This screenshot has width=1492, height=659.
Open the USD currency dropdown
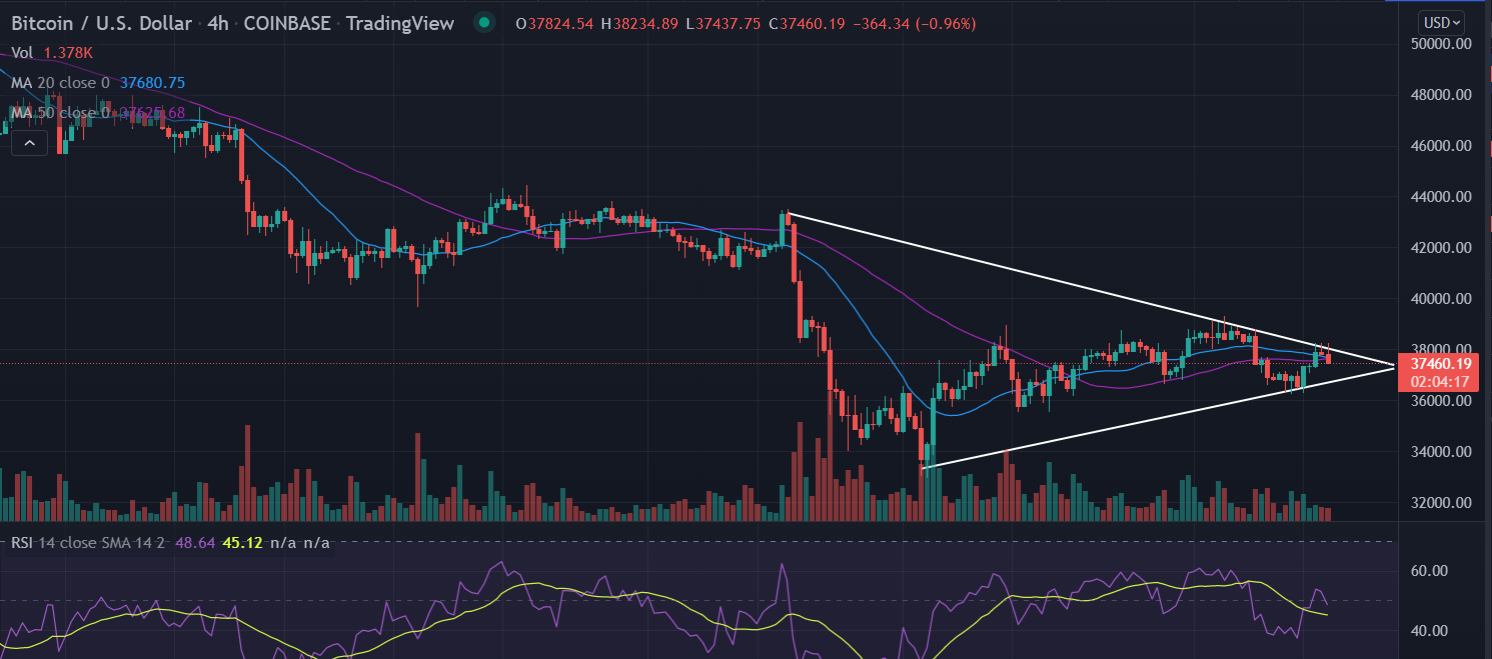pos(1442,21)
